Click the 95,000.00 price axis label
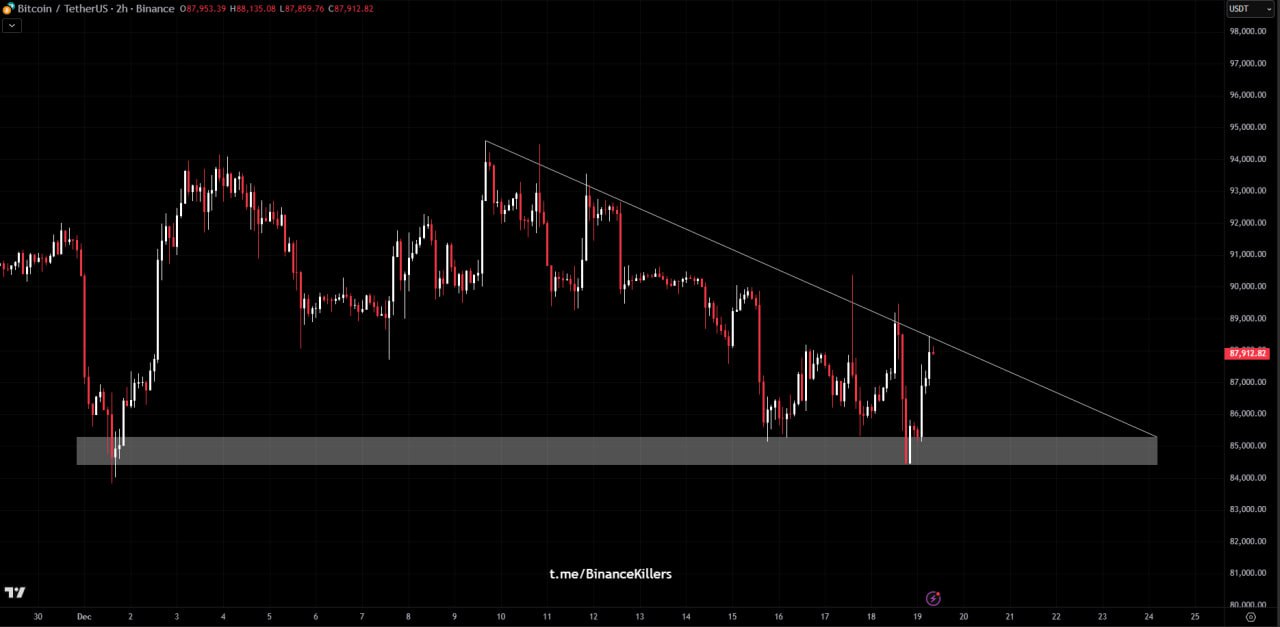The image size is (1280, 627). [x=1249, y=128]
